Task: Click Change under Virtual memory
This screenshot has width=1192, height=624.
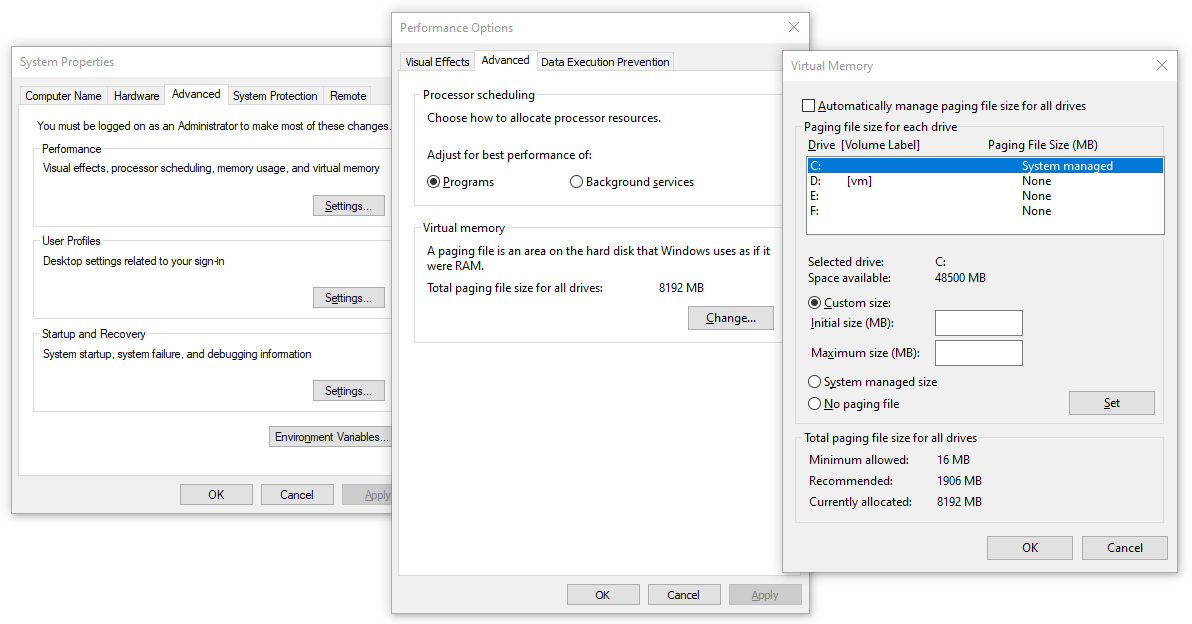Action: (731, 318)
